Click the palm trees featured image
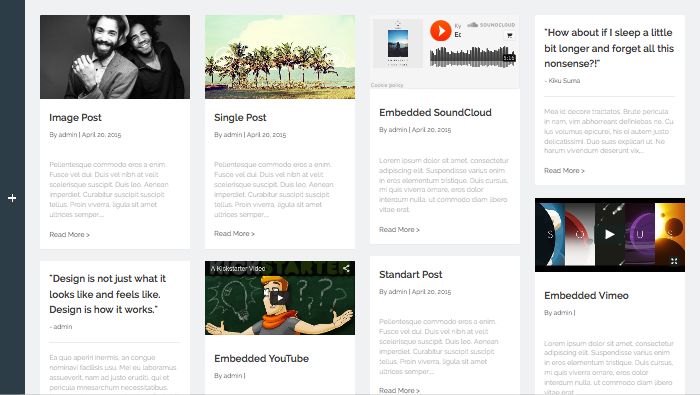 (280, 57)
